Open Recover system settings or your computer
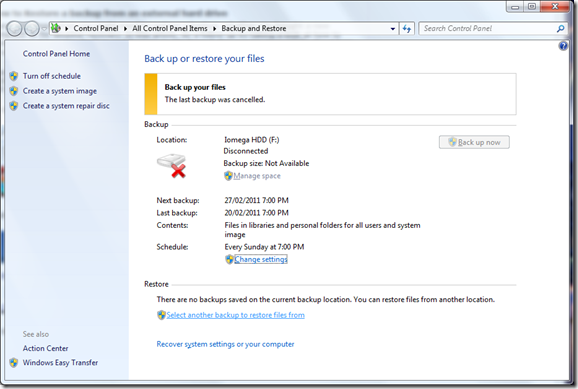 [x=225, y=344]
